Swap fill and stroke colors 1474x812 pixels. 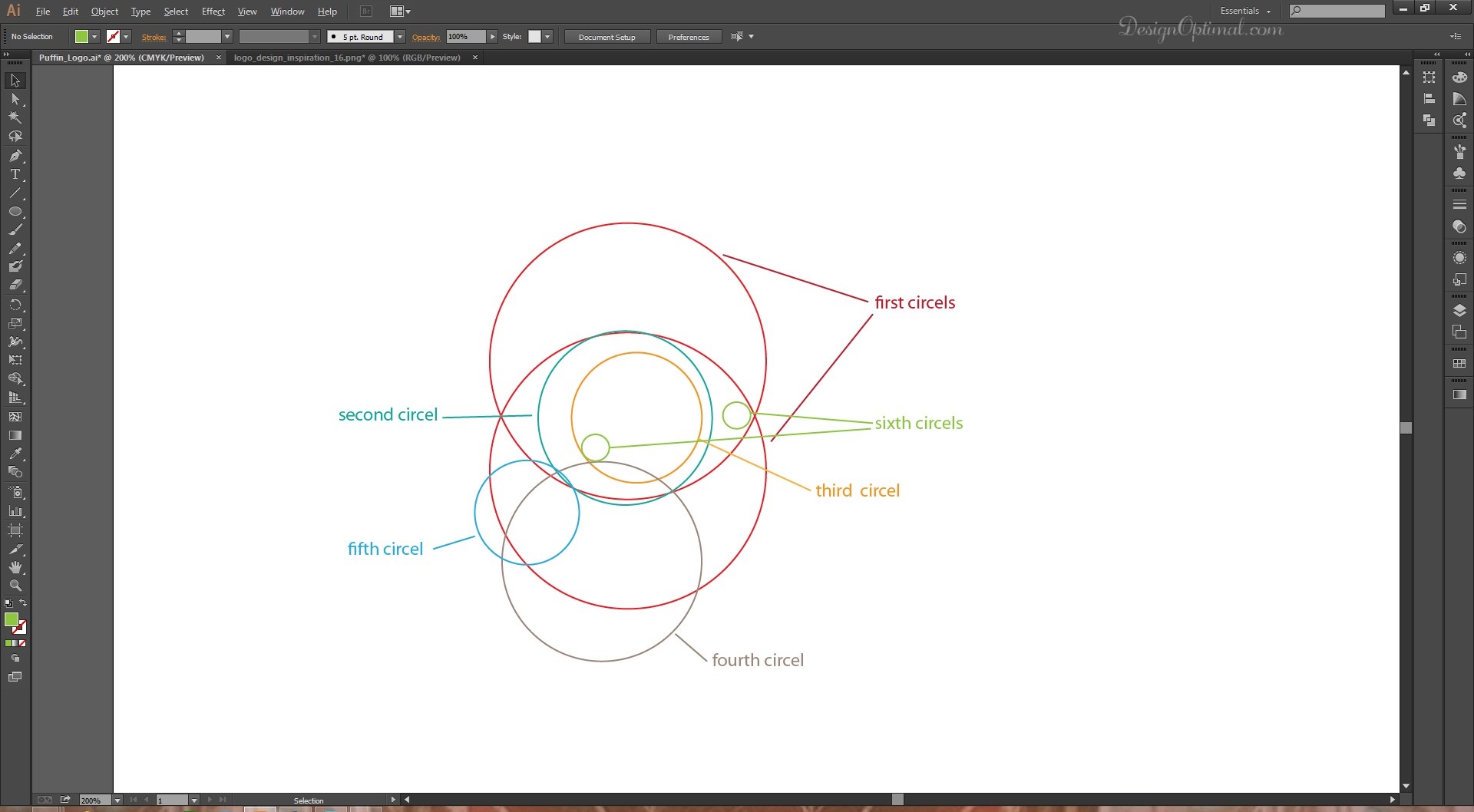tap(23, 603)
